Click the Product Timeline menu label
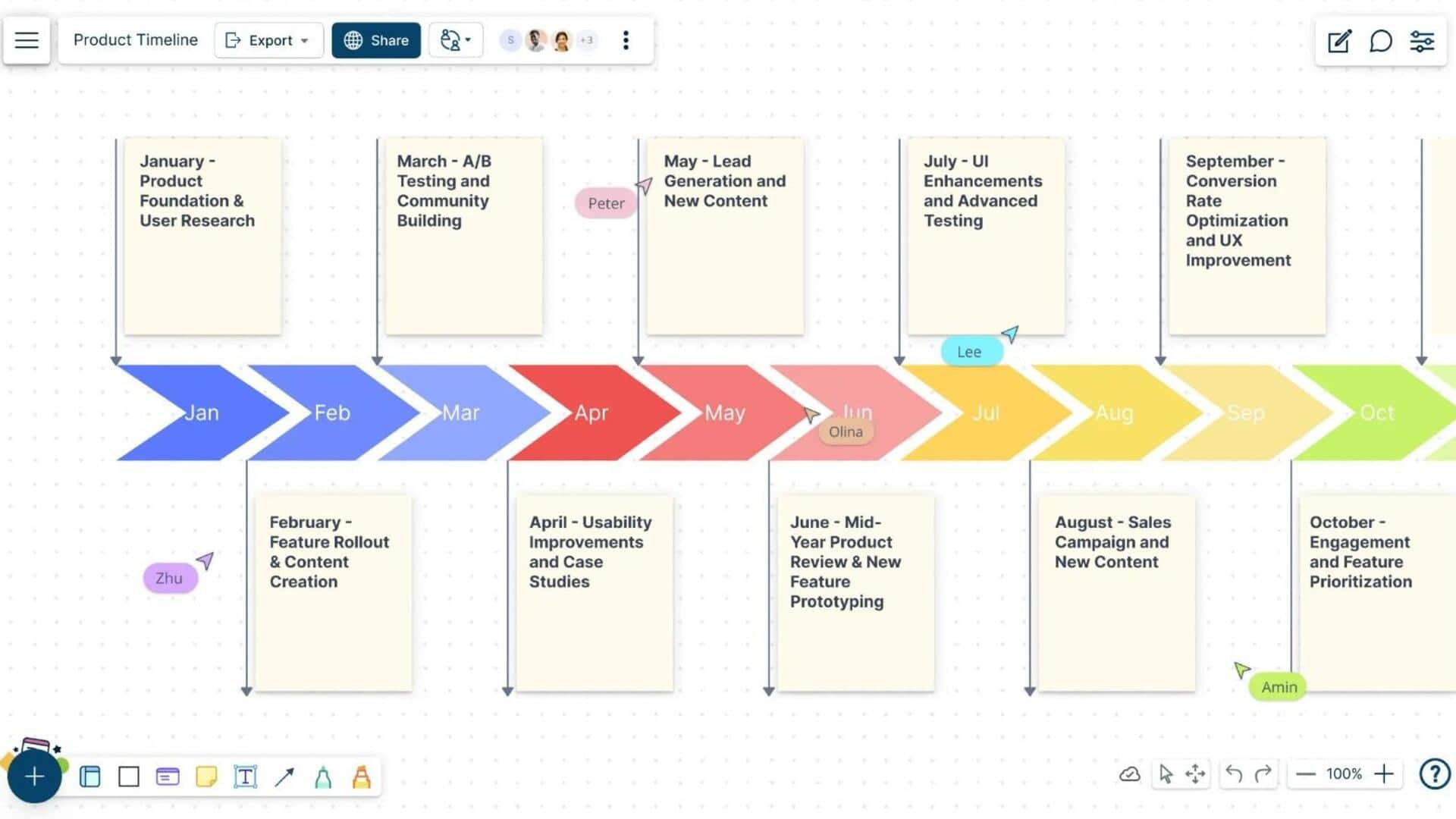This screenshot has height=819, width=1456. [x=135, y=40]
